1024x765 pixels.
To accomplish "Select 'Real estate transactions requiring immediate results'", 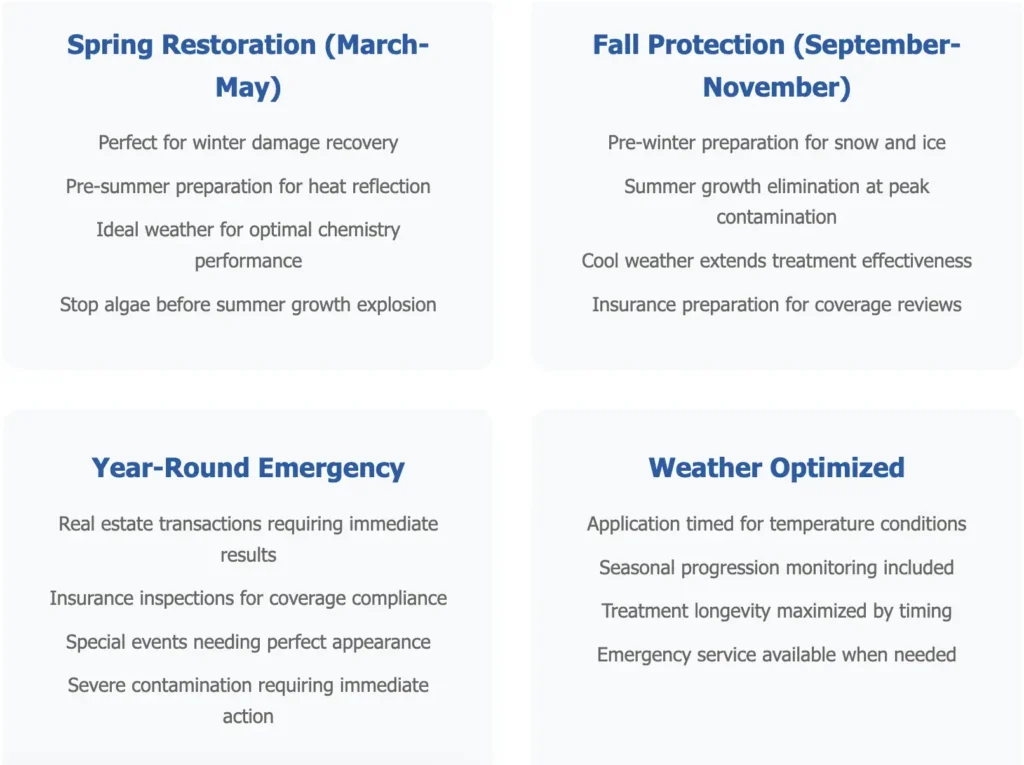I will point(248,539).
